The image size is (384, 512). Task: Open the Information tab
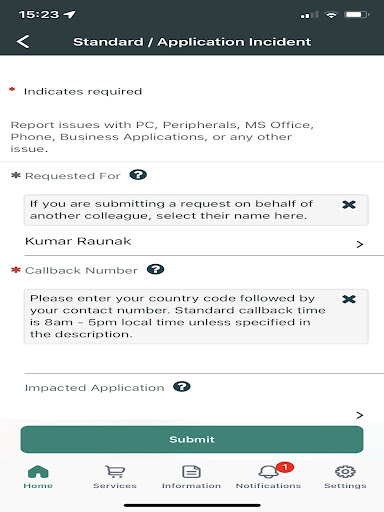click(x=191, y=477)
